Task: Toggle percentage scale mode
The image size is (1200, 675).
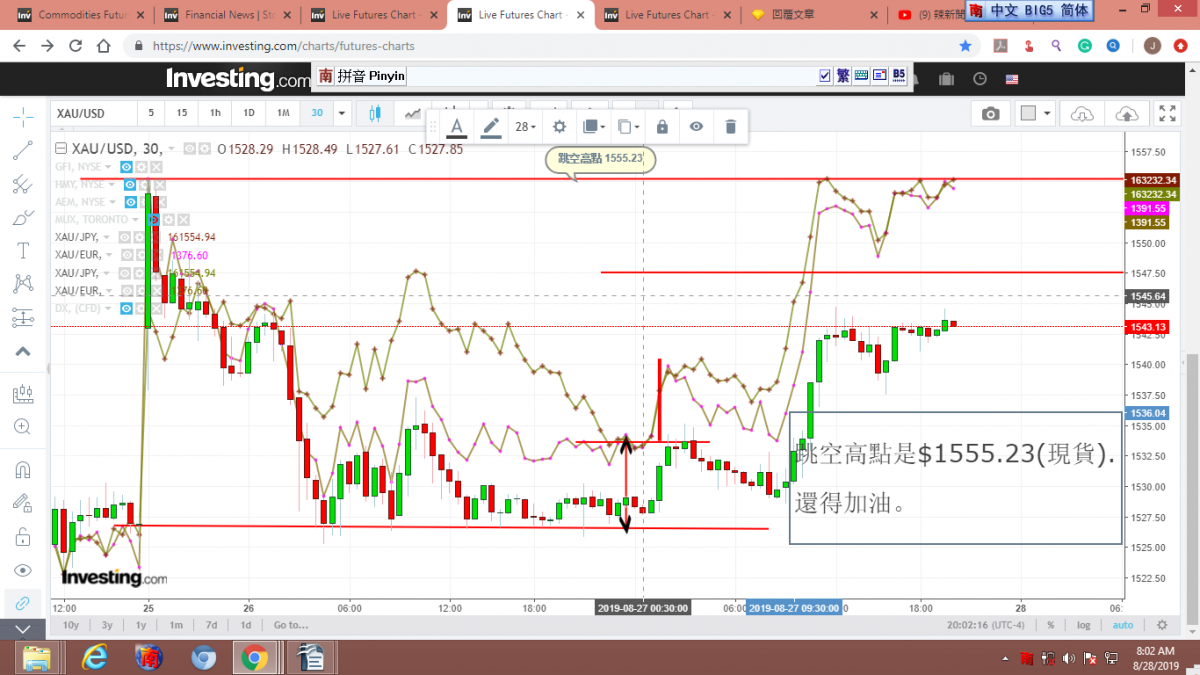Action: pyautogui.click(x=1051, y=625)
